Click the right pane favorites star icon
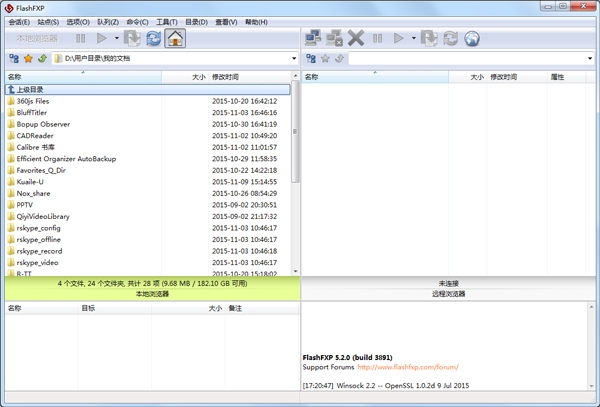Image resolution: width=600 pixels, height=407 pixels. (x=325, y=58)
